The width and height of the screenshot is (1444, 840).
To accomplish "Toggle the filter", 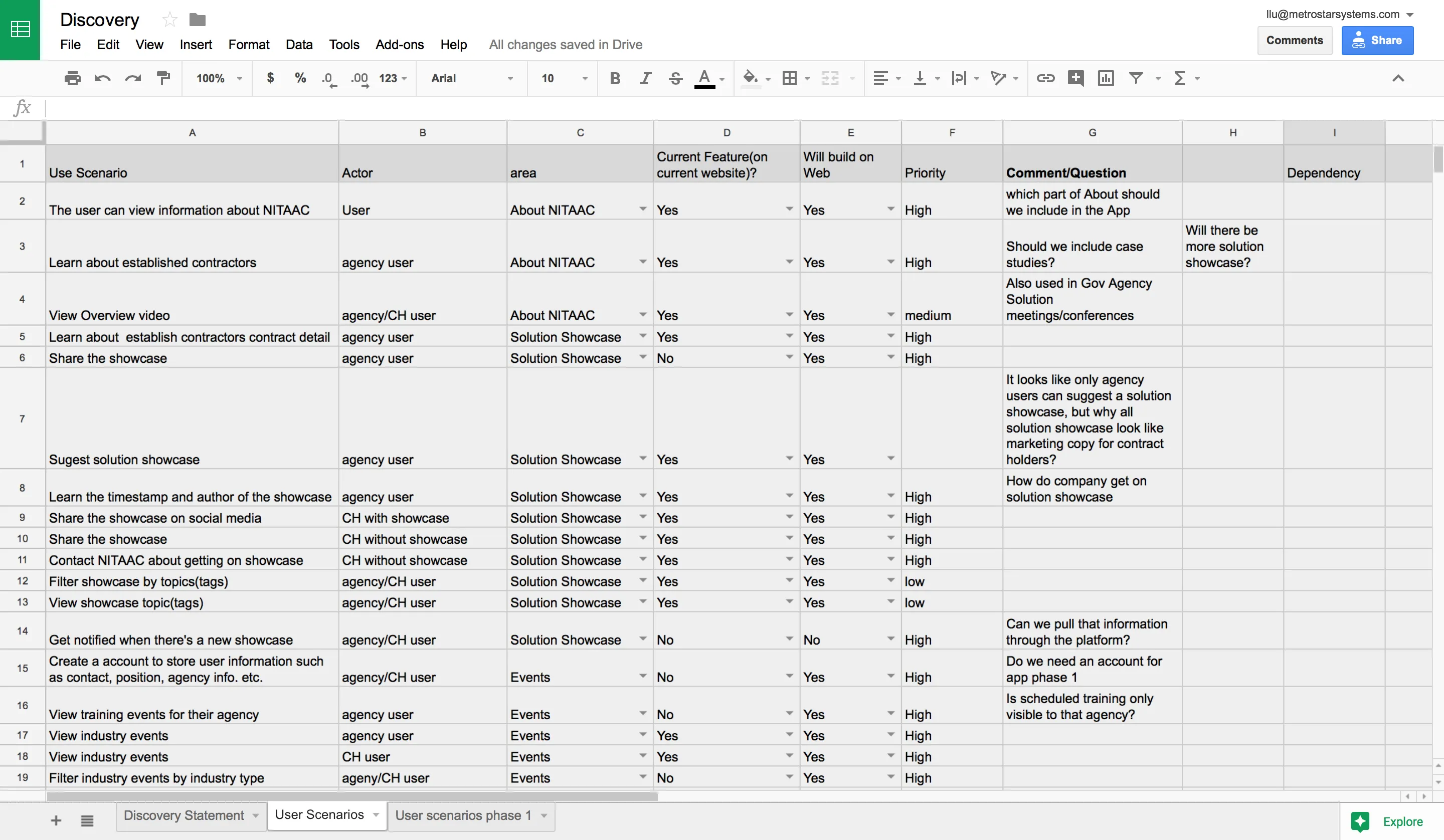I will [x=1136, y=79].
